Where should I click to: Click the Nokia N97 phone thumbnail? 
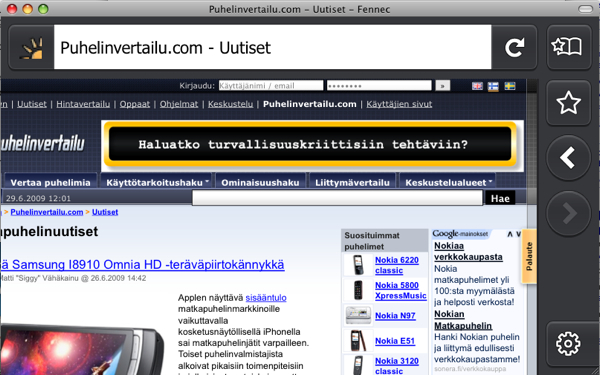[358, 315]
